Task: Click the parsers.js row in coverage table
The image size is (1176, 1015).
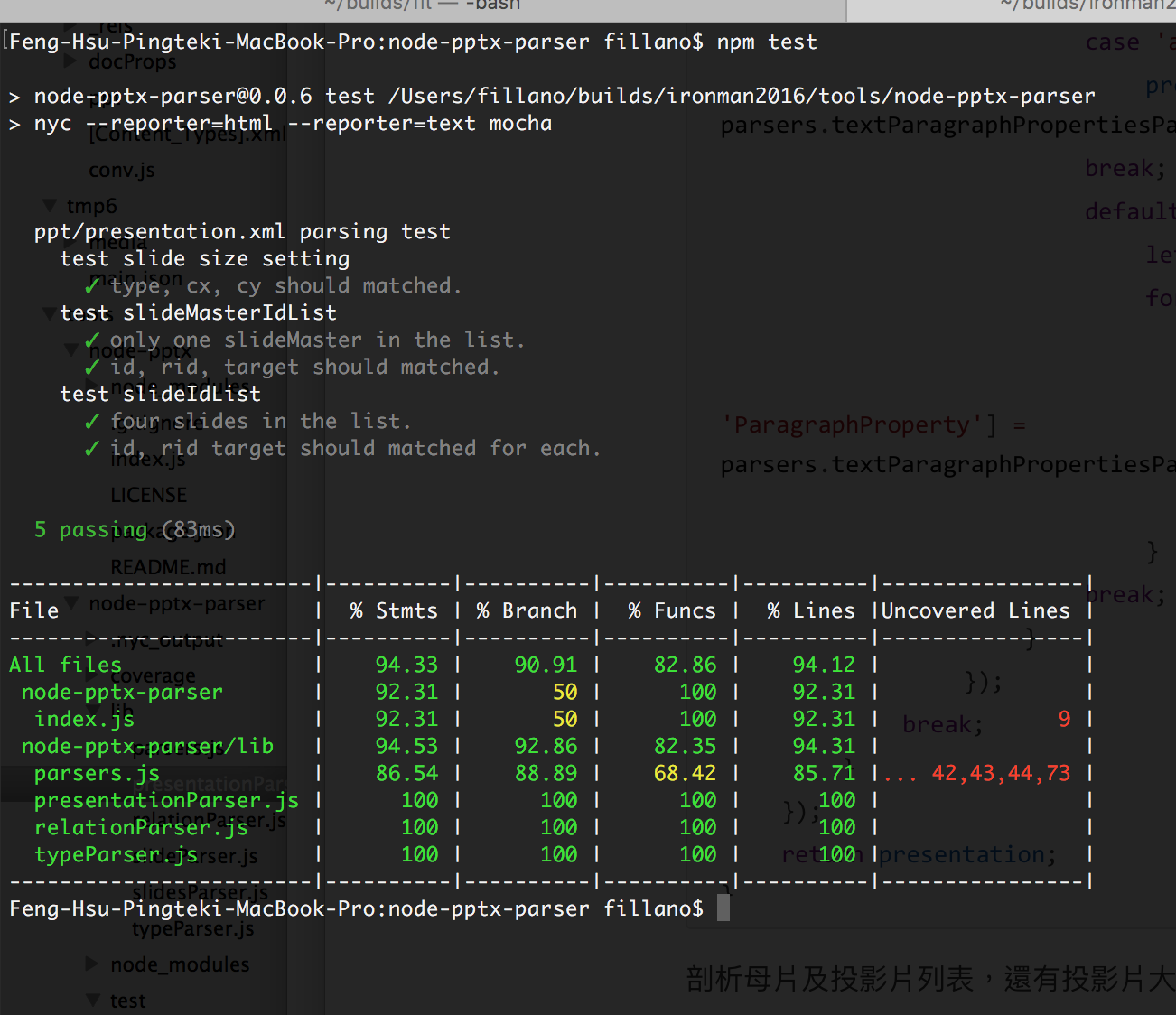Action: coord(549,773)
